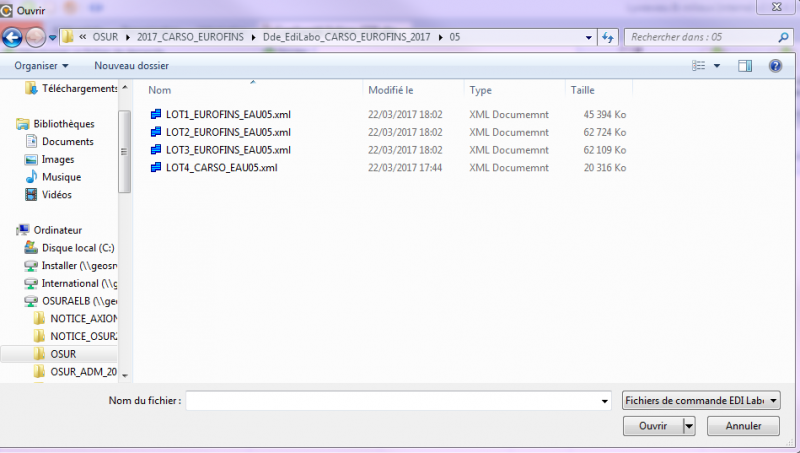Screen dimensions: 800x453
Task: Select the LOT4_CARSO_EAU05.xml file
Action: pyautogui.click(x=221, y=167)
